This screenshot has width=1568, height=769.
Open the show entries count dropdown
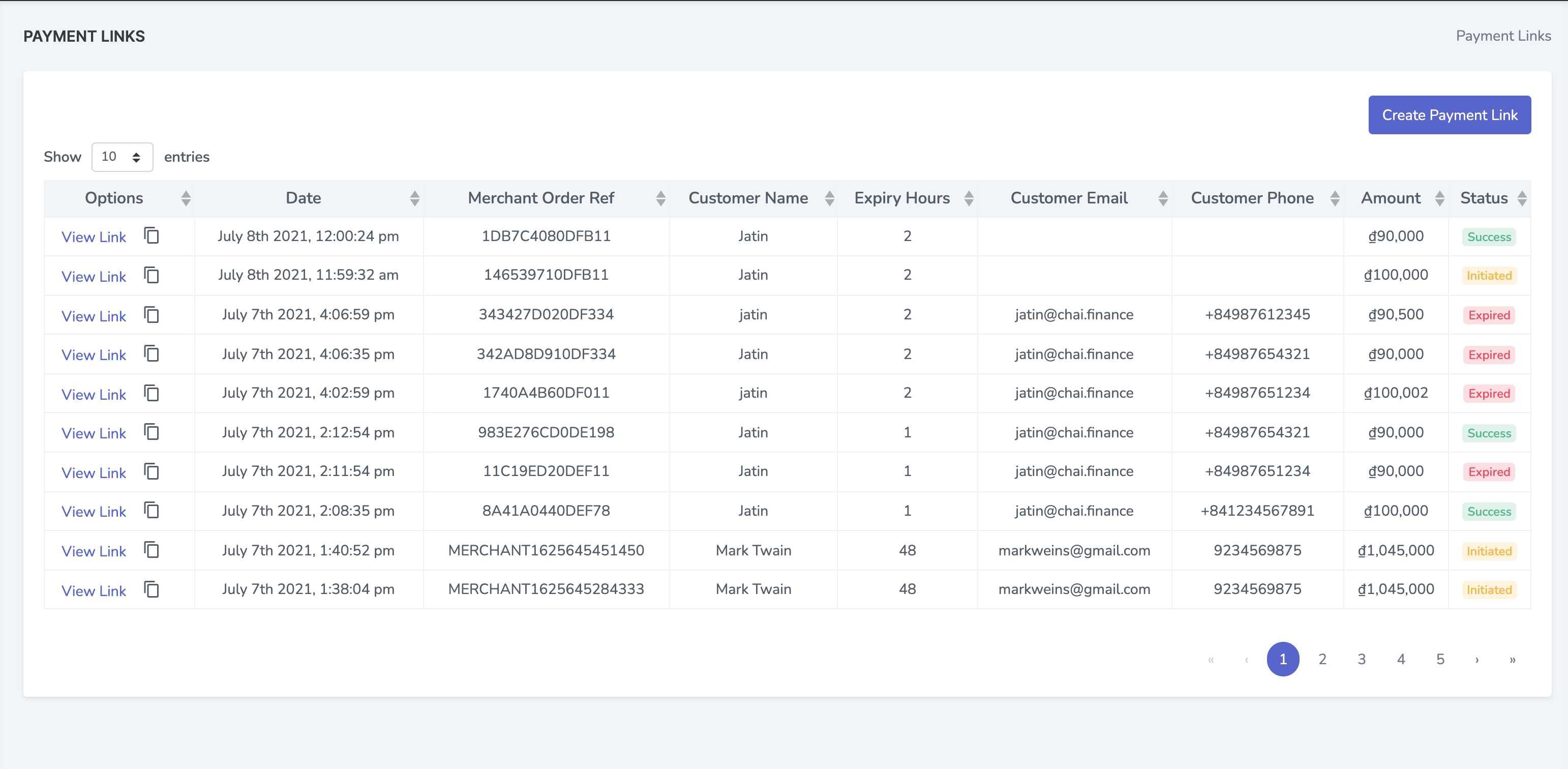(x=122, y=157)
